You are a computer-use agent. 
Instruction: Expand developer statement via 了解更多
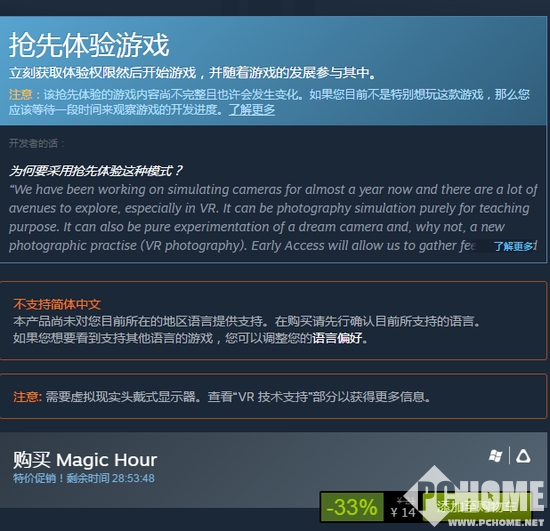[515, 246]
